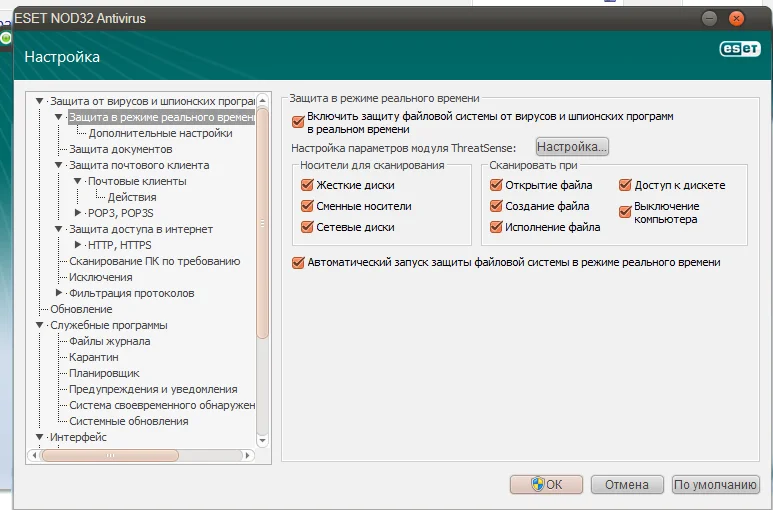Select Исключения tree item

coord(101,277)
